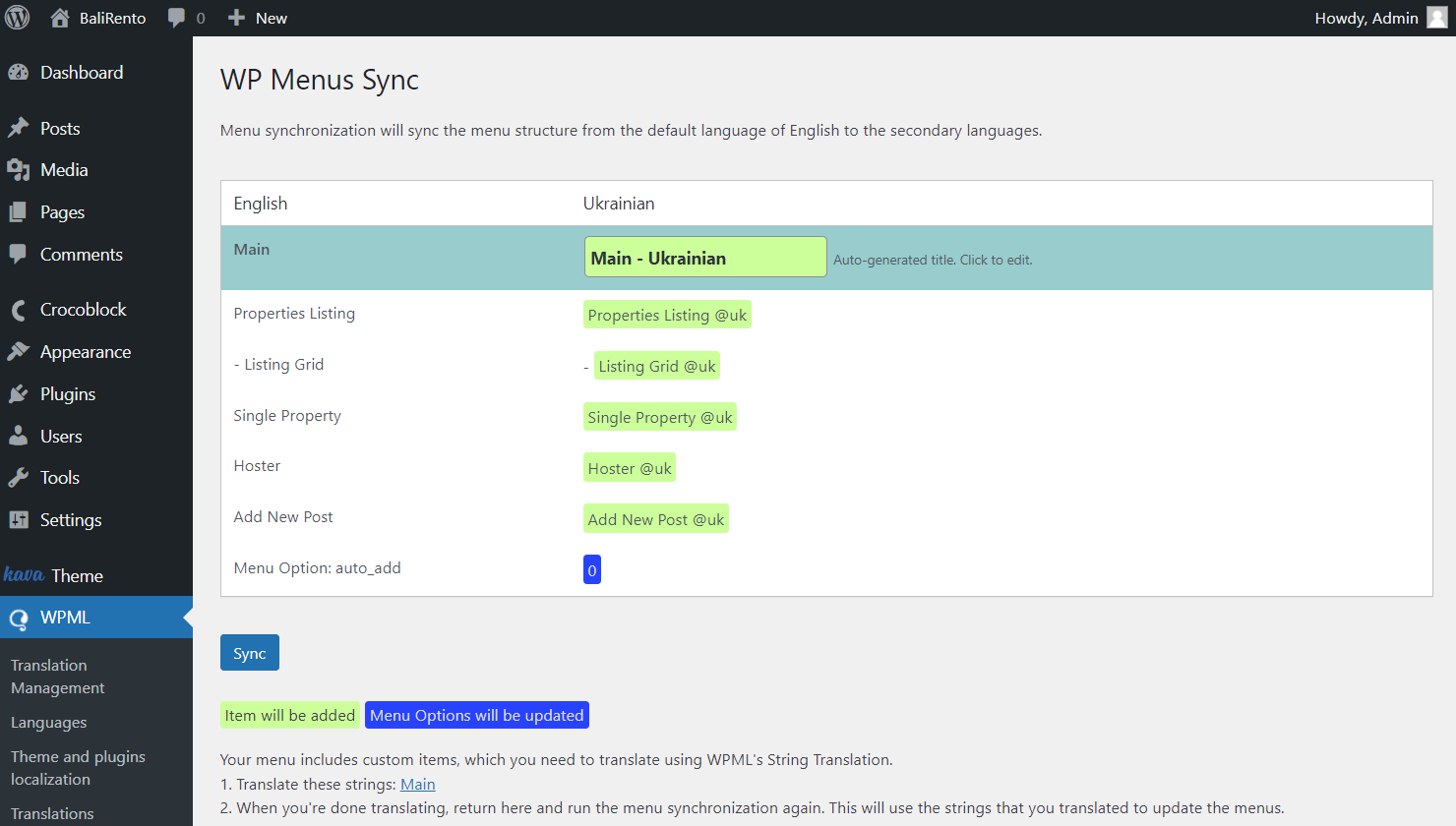
Task: Click the Add New Post @uk item
Action: coord(656,519)
